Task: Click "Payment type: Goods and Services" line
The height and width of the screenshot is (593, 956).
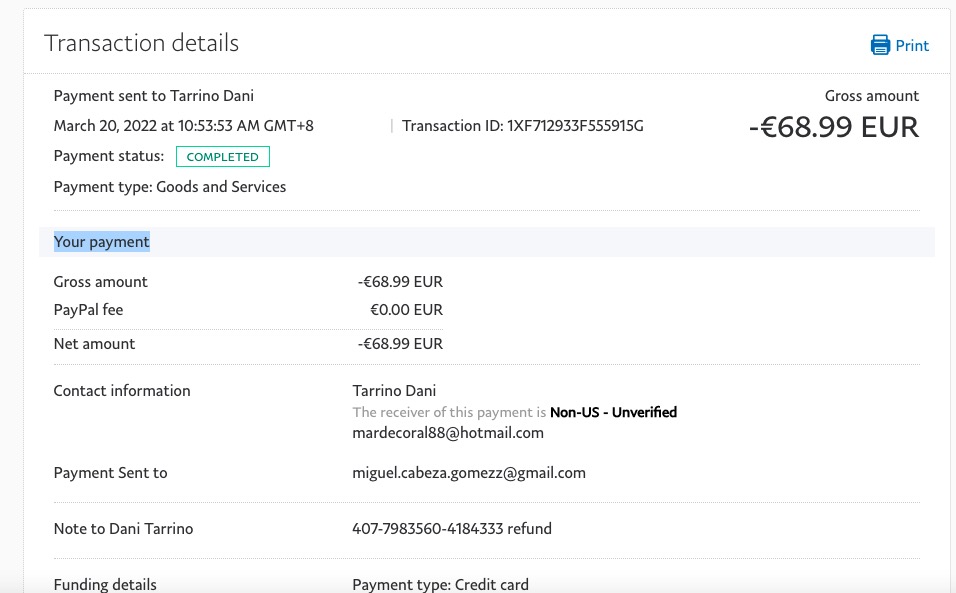Action: tap(170, 187)
